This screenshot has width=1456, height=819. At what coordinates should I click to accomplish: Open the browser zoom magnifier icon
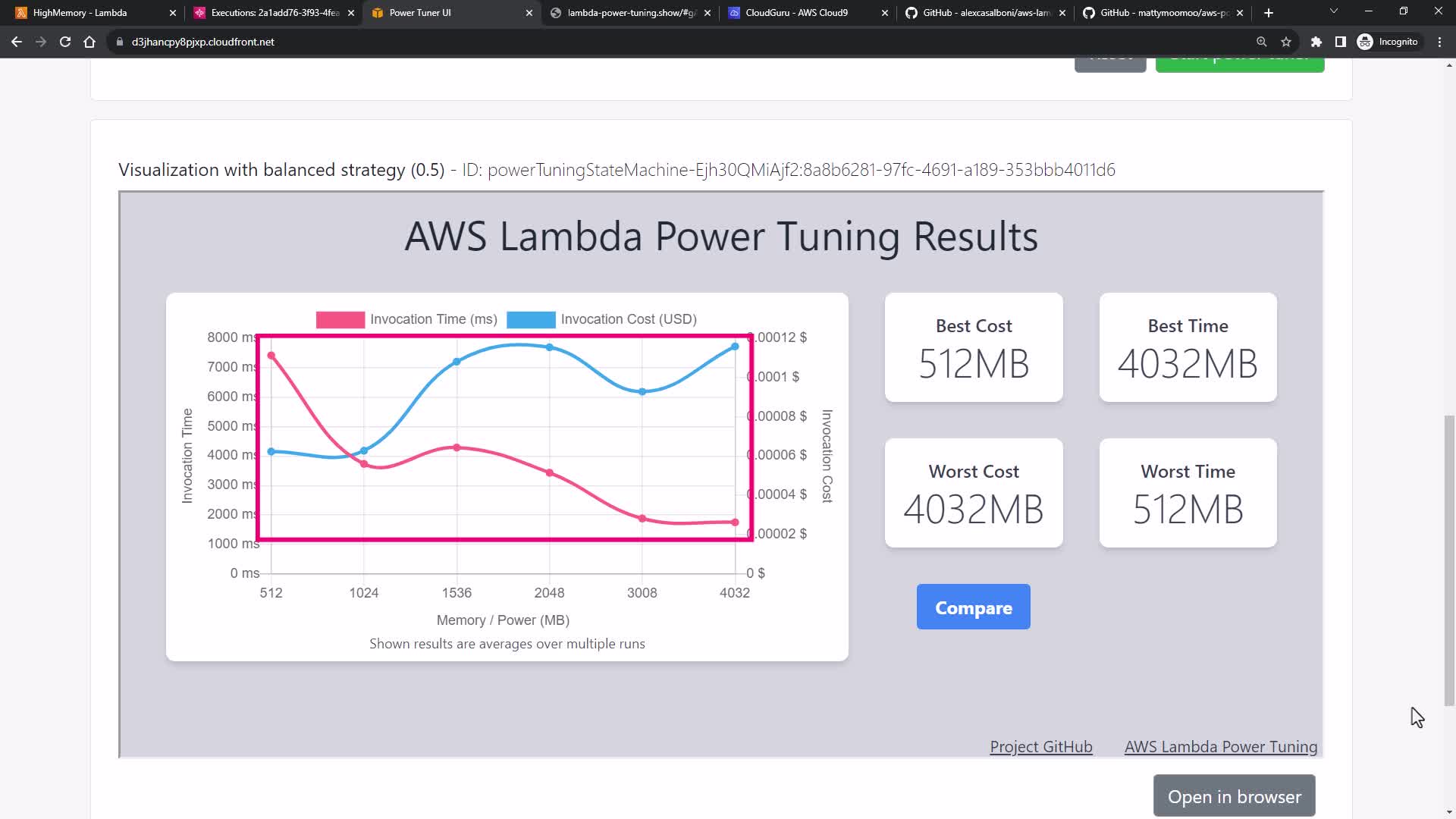pyautogui.click(x=1262, y=42)
